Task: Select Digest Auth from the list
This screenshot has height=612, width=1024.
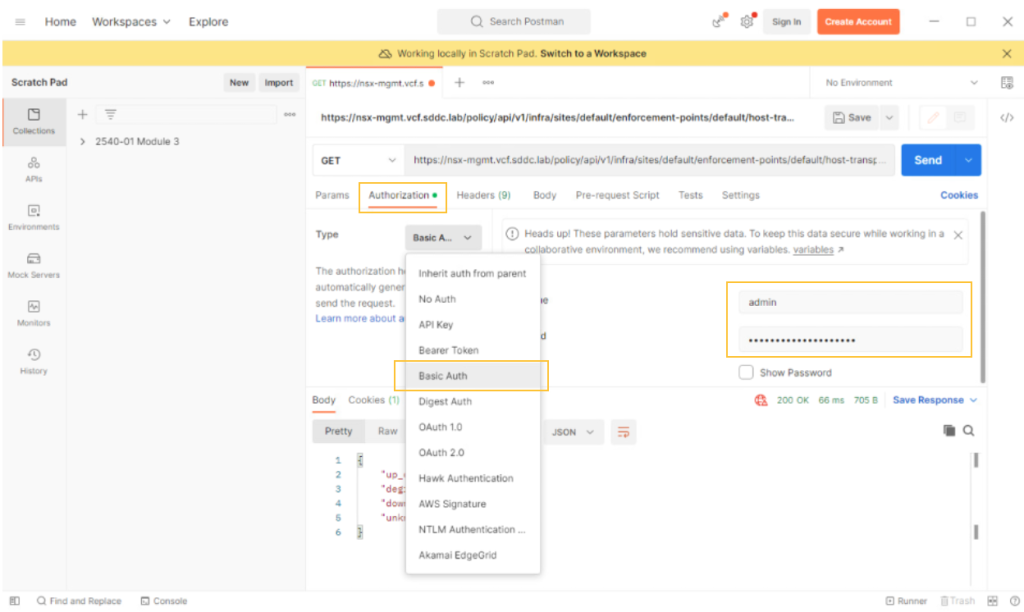Action: [x=472, y=402]
